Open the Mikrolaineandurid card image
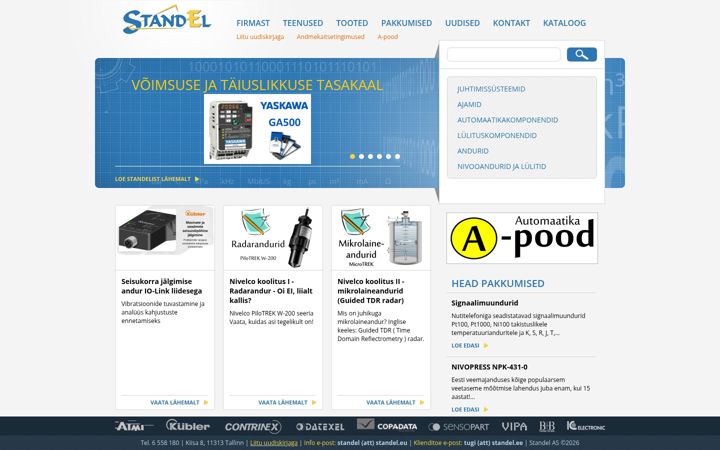Viewport: 720px width, 450px height. click(381, 238)
